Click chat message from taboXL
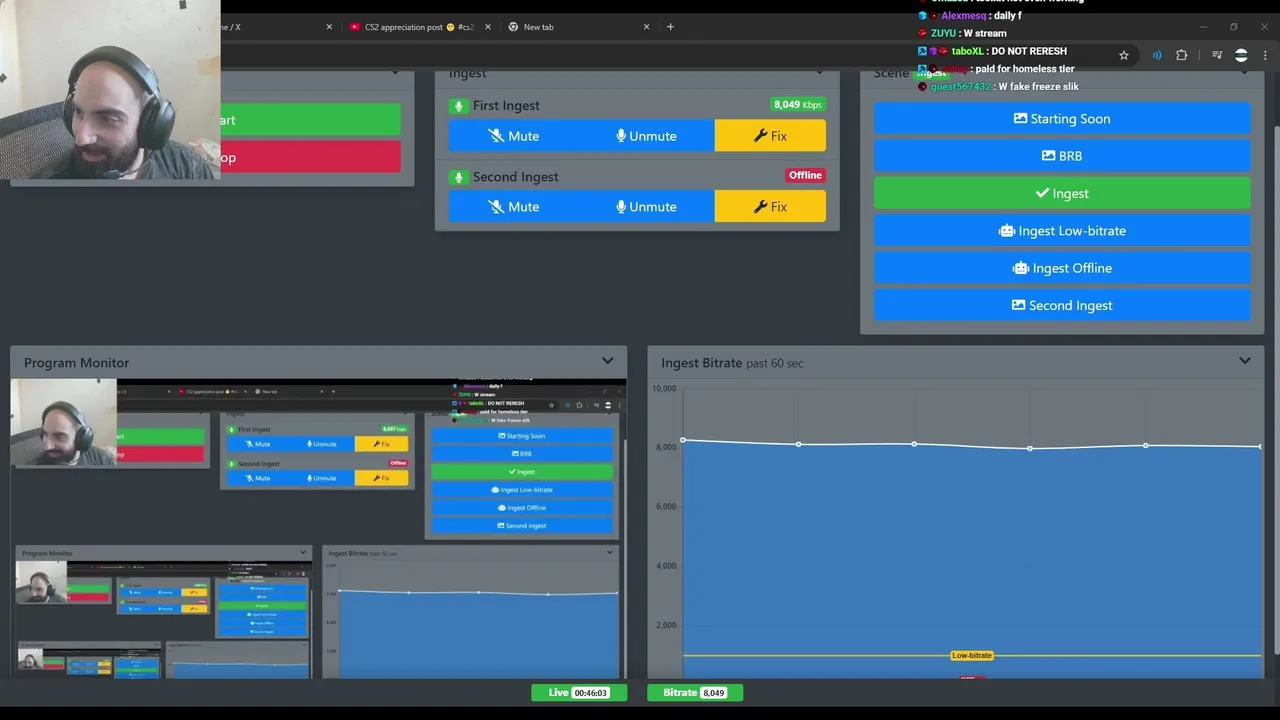1280x720 pixels. 992,51
